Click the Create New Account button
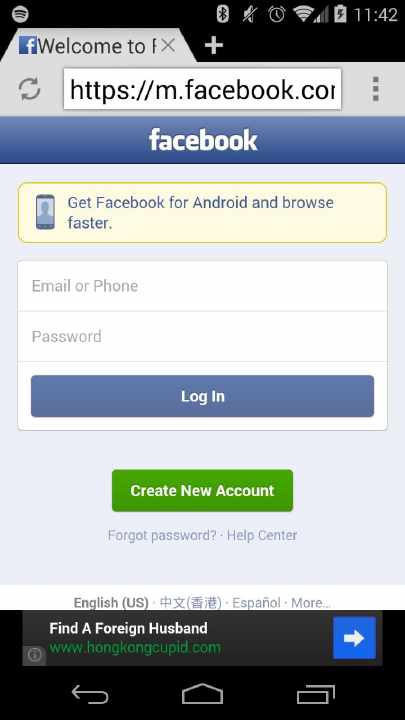This screenshot has width=405, height=720. [x=202, y=490]
